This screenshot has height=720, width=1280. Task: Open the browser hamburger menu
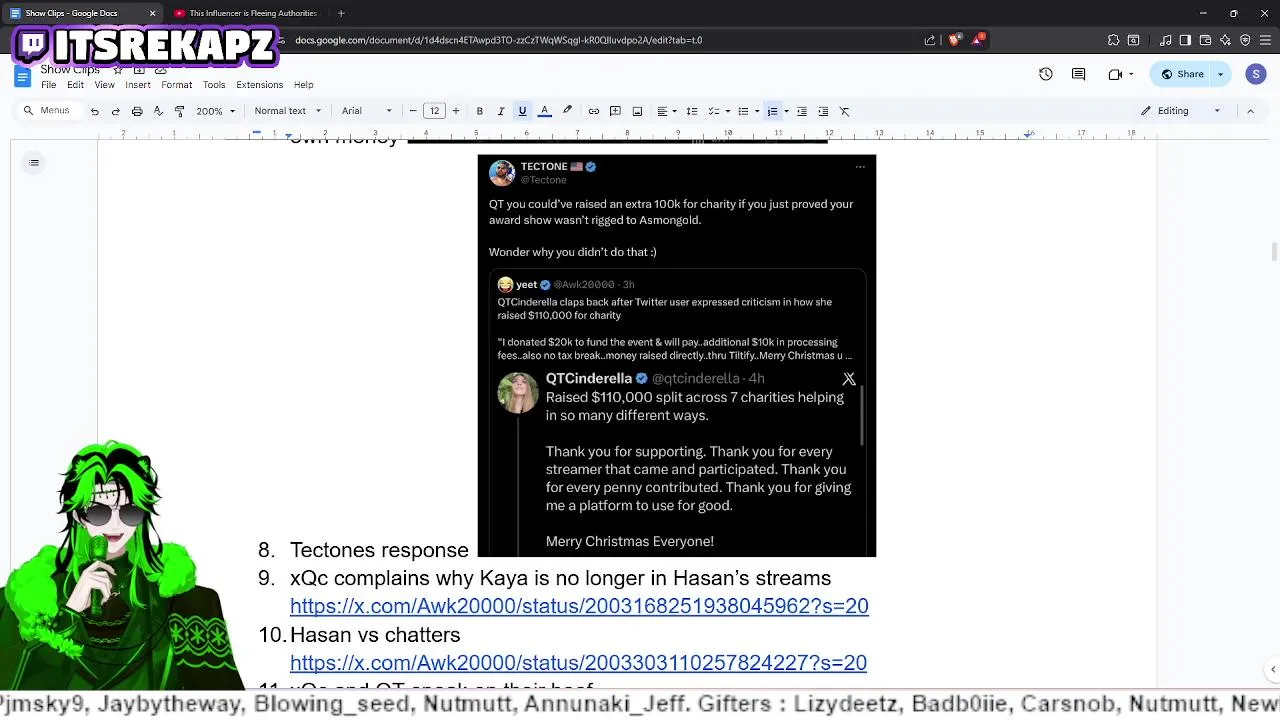1265,40
